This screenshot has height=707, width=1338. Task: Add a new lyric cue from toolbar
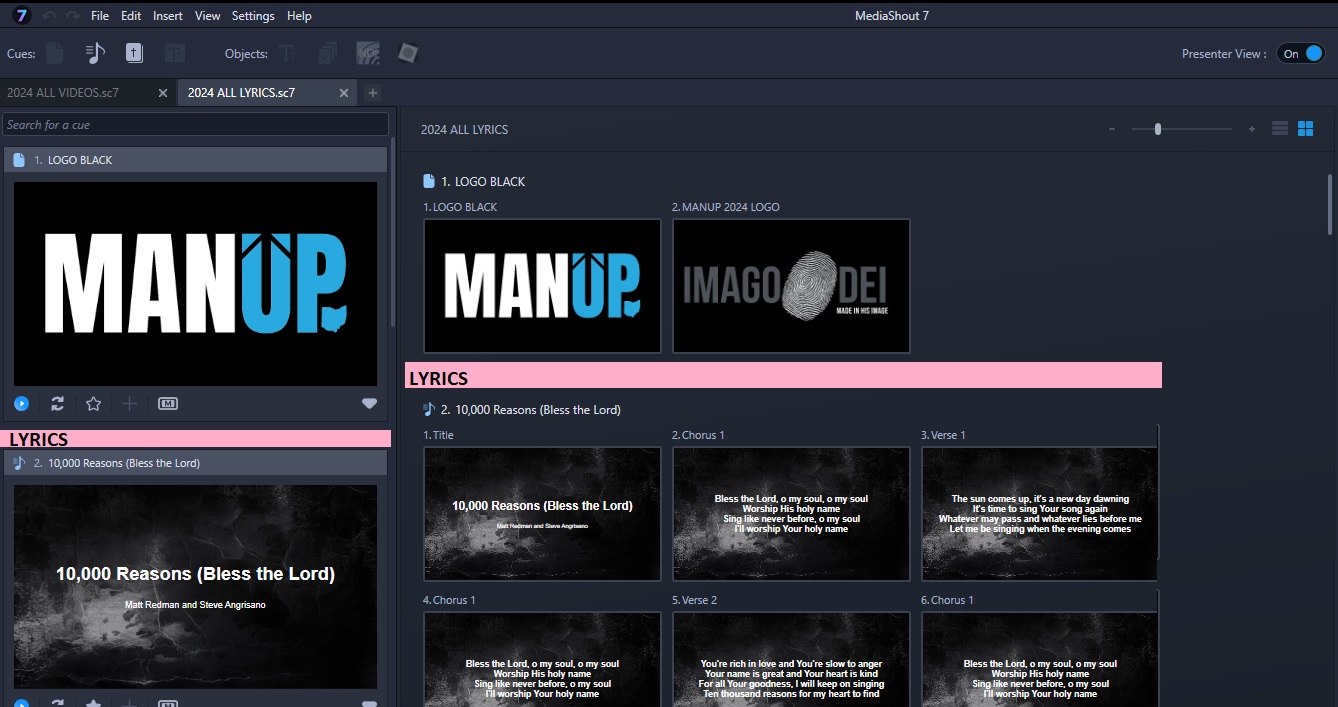(x=95, y=54)
